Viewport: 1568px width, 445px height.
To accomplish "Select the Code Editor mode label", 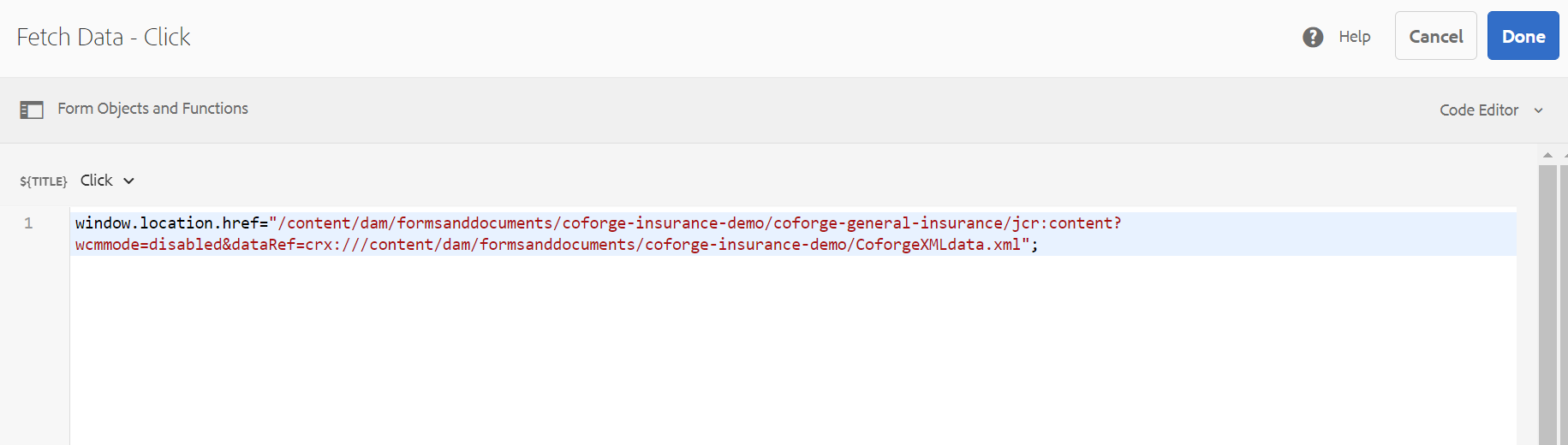I will (1479, 110).
